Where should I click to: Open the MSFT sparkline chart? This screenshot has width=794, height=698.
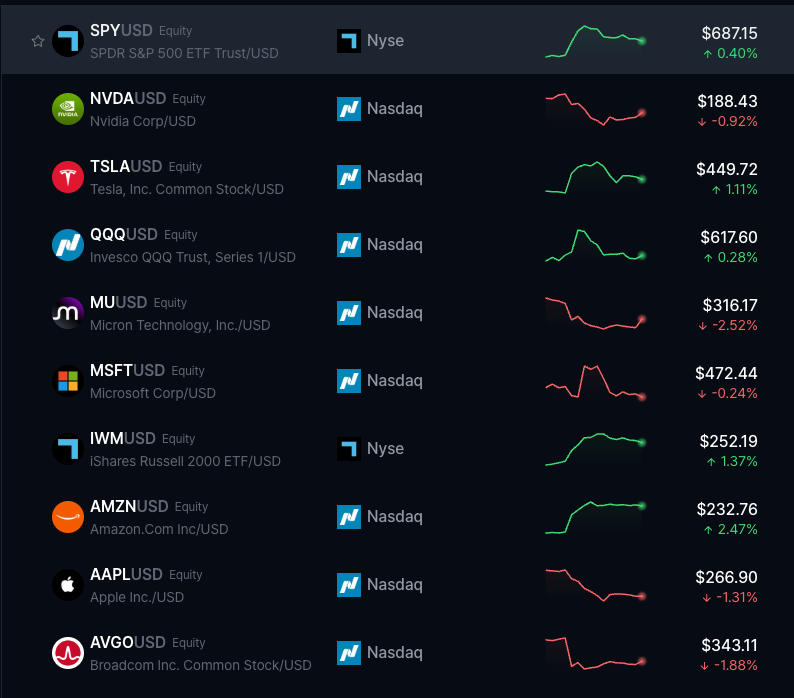[x=595, y=382]
